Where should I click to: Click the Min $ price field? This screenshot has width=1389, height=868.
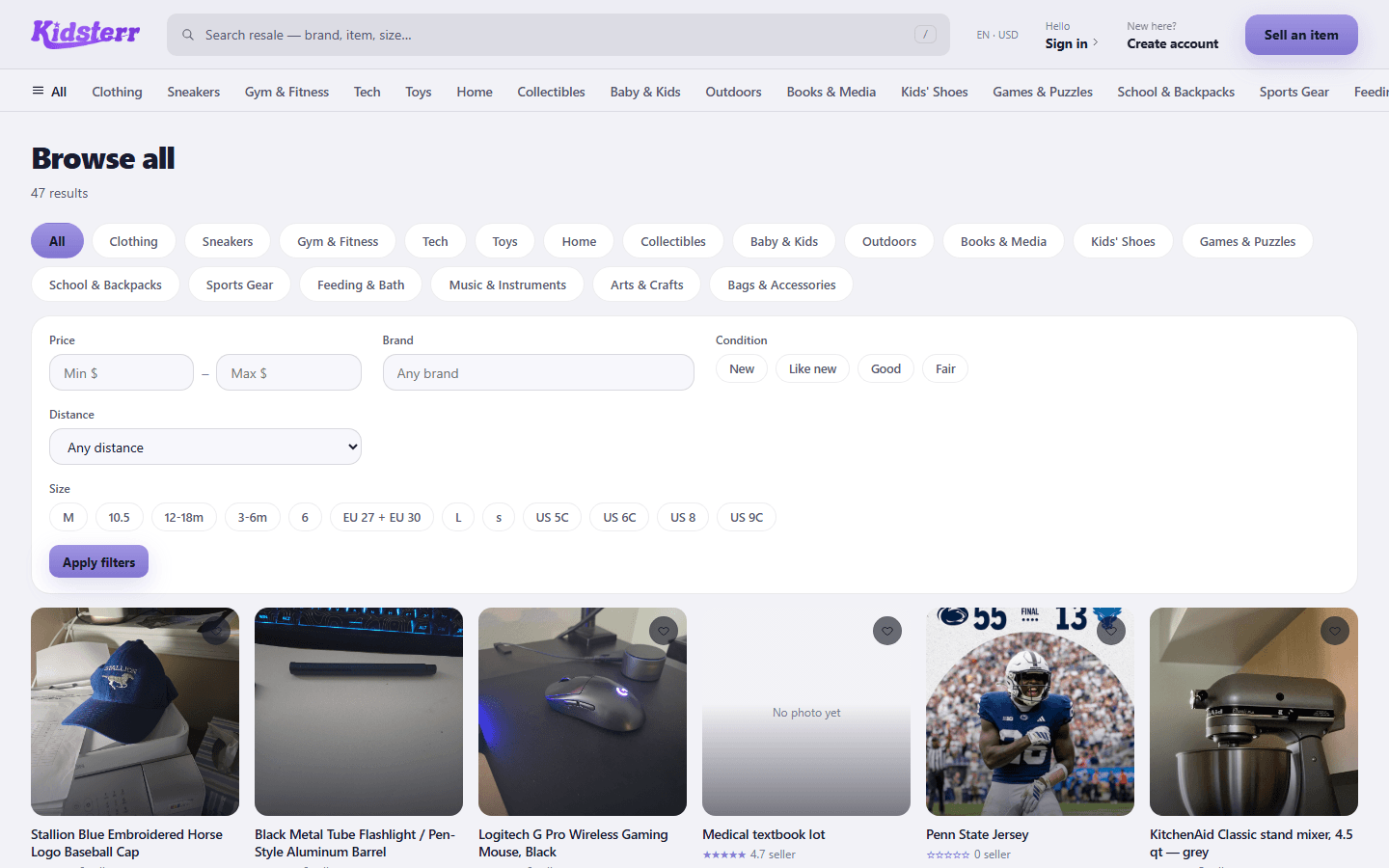pyautogui.click(x=122, y=372)
